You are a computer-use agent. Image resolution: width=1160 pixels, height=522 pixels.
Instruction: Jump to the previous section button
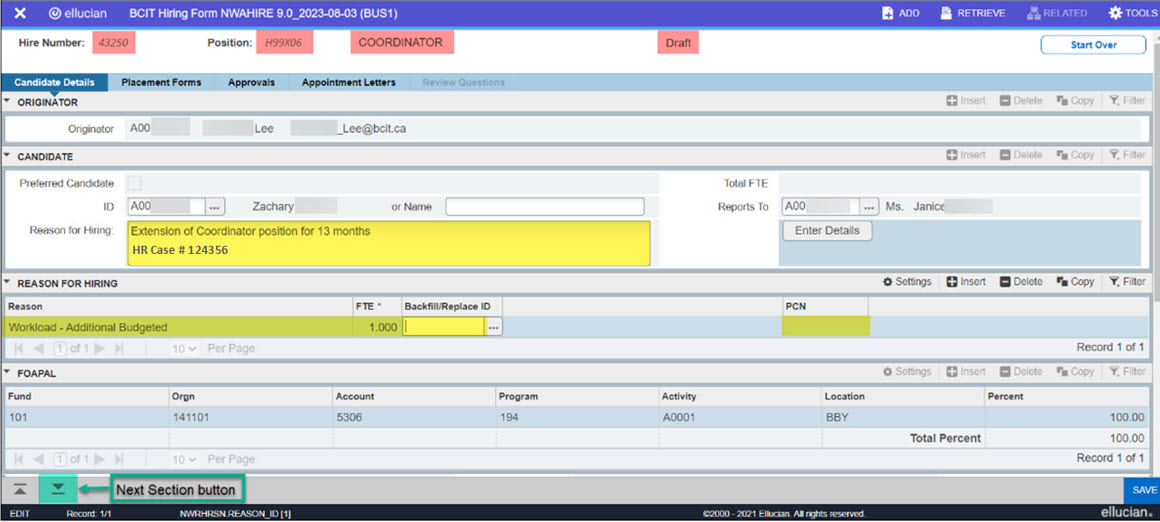coord(21,490)
